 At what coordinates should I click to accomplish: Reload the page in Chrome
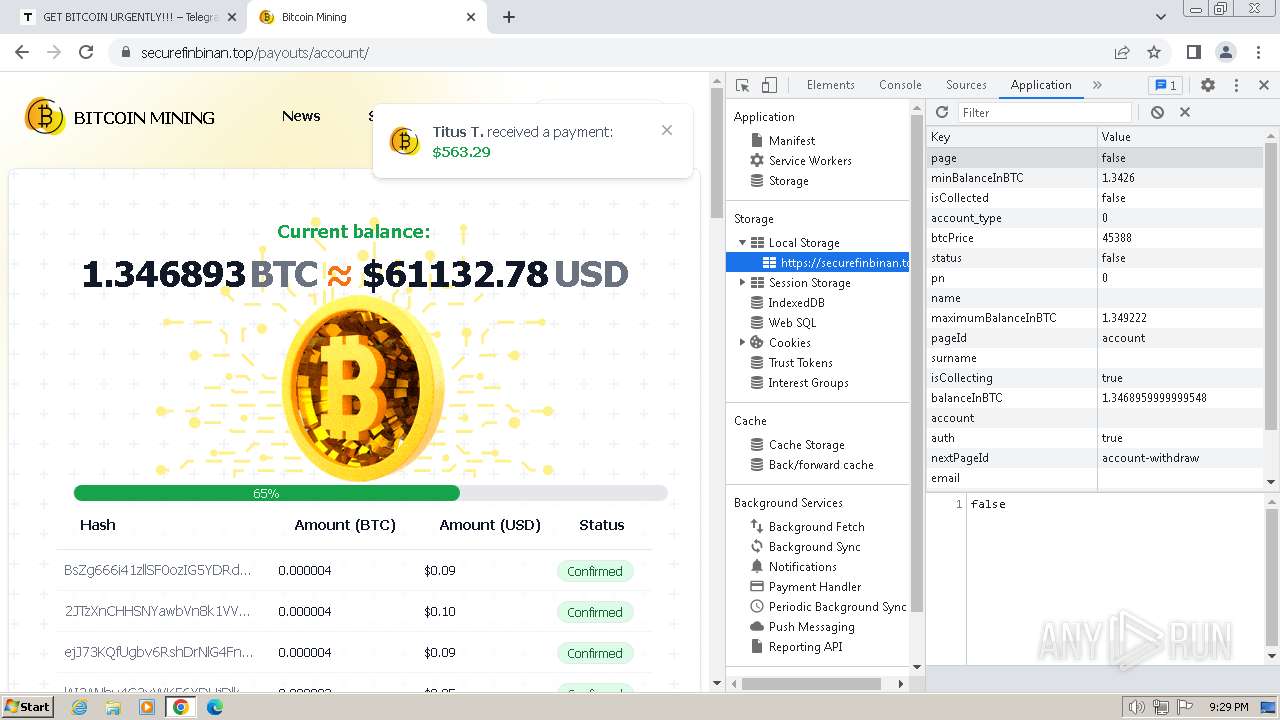(86, 52)
